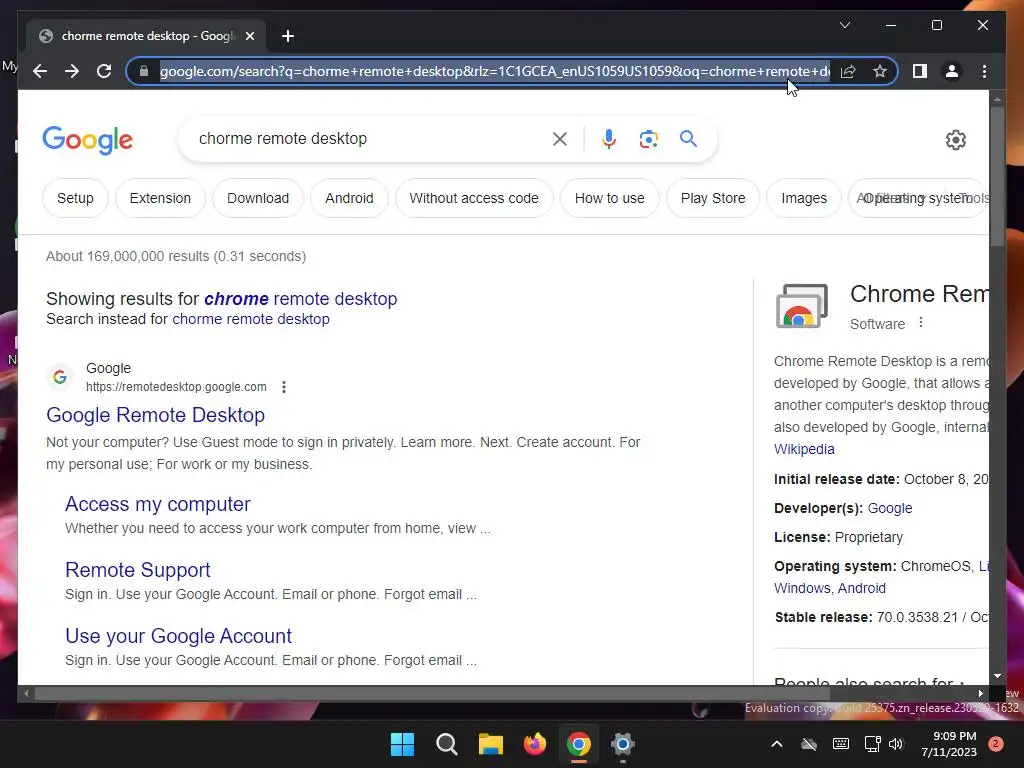Submit search with the magnifying glass icon
The width and height of the screenshot is (1024, 768).
pyautogui.click(x=688, y=138)
